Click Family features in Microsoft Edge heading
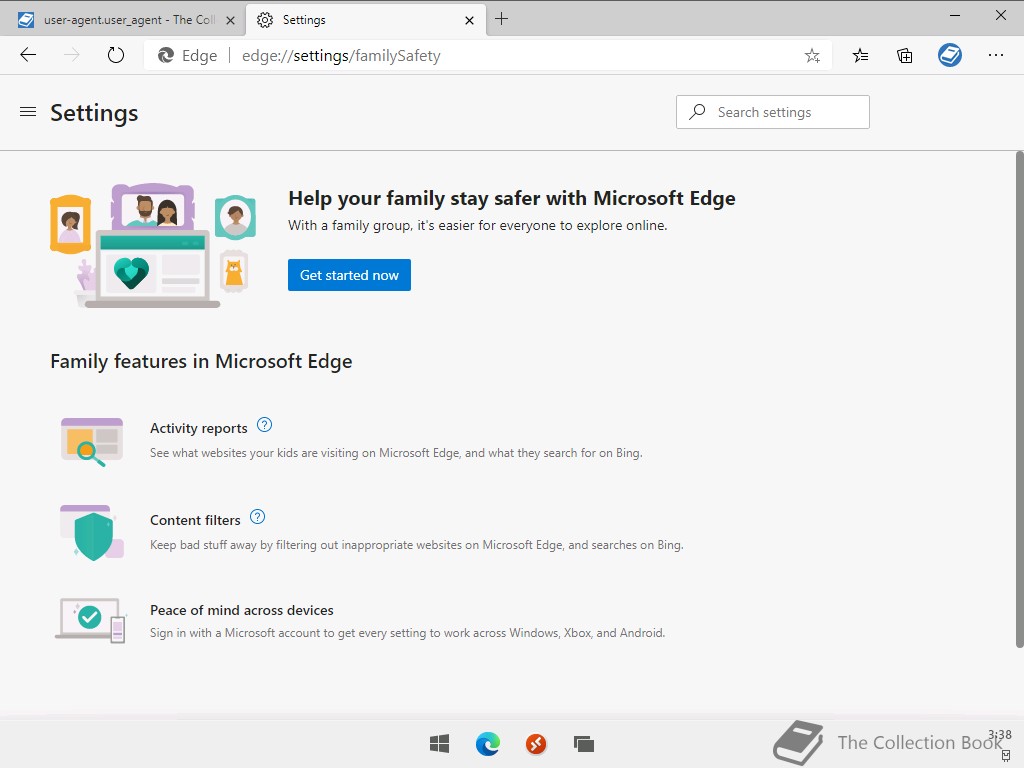Screen dimensions: 1024x768 [x=201, y=361]
